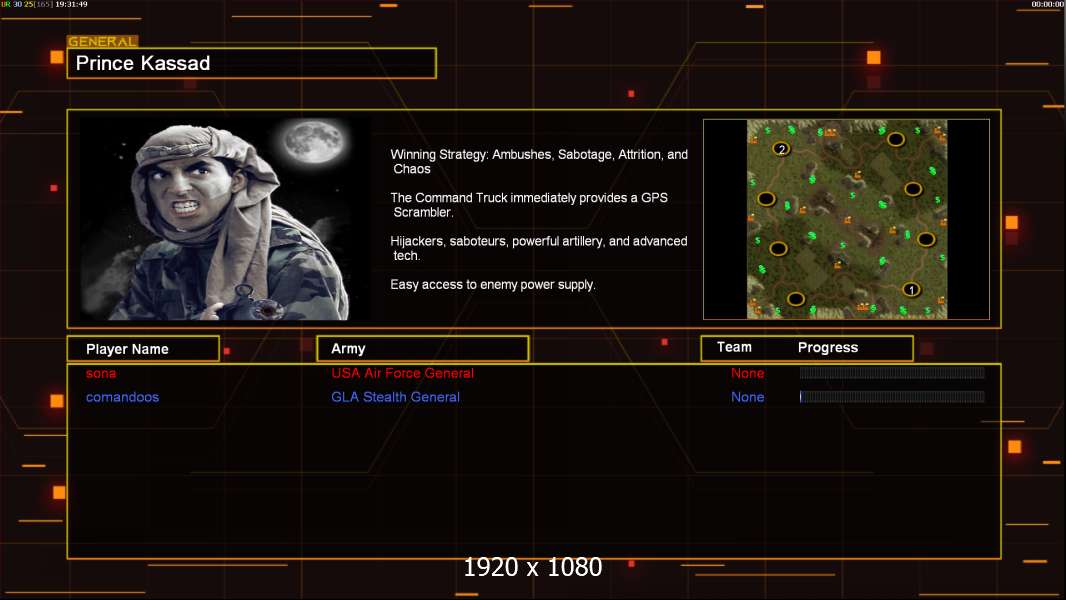
Task: Select the battlefield minimap preview
Action: tap(846, 219)
